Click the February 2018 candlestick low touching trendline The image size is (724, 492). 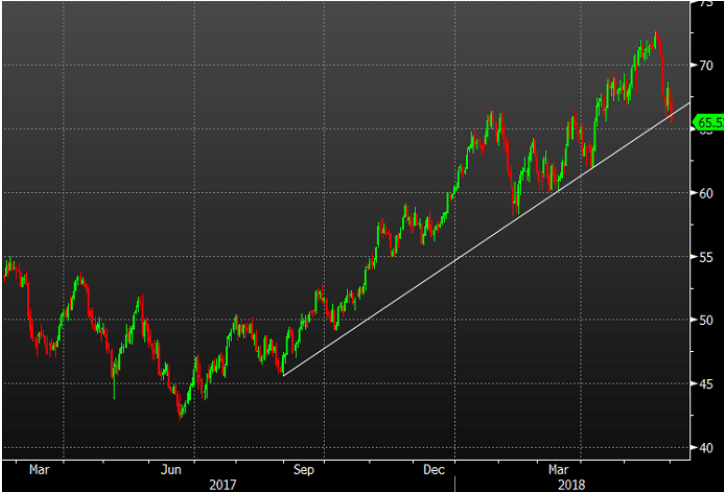(517, 211)
